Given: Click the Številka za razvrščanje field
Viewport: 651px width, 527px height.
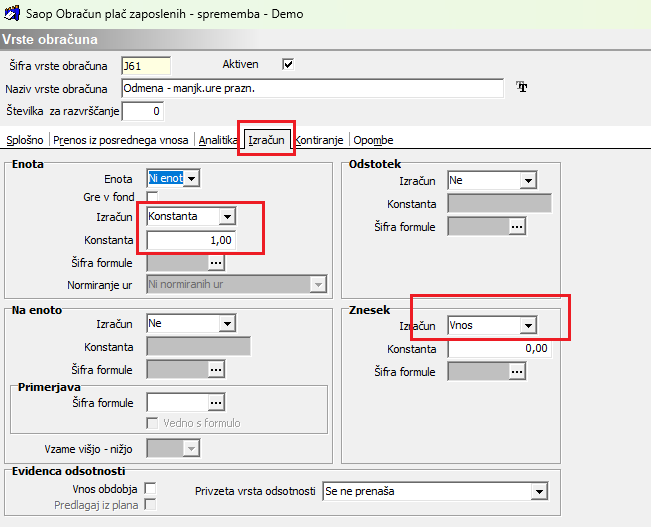Looking at the screenshot, I should pos(143,111).
